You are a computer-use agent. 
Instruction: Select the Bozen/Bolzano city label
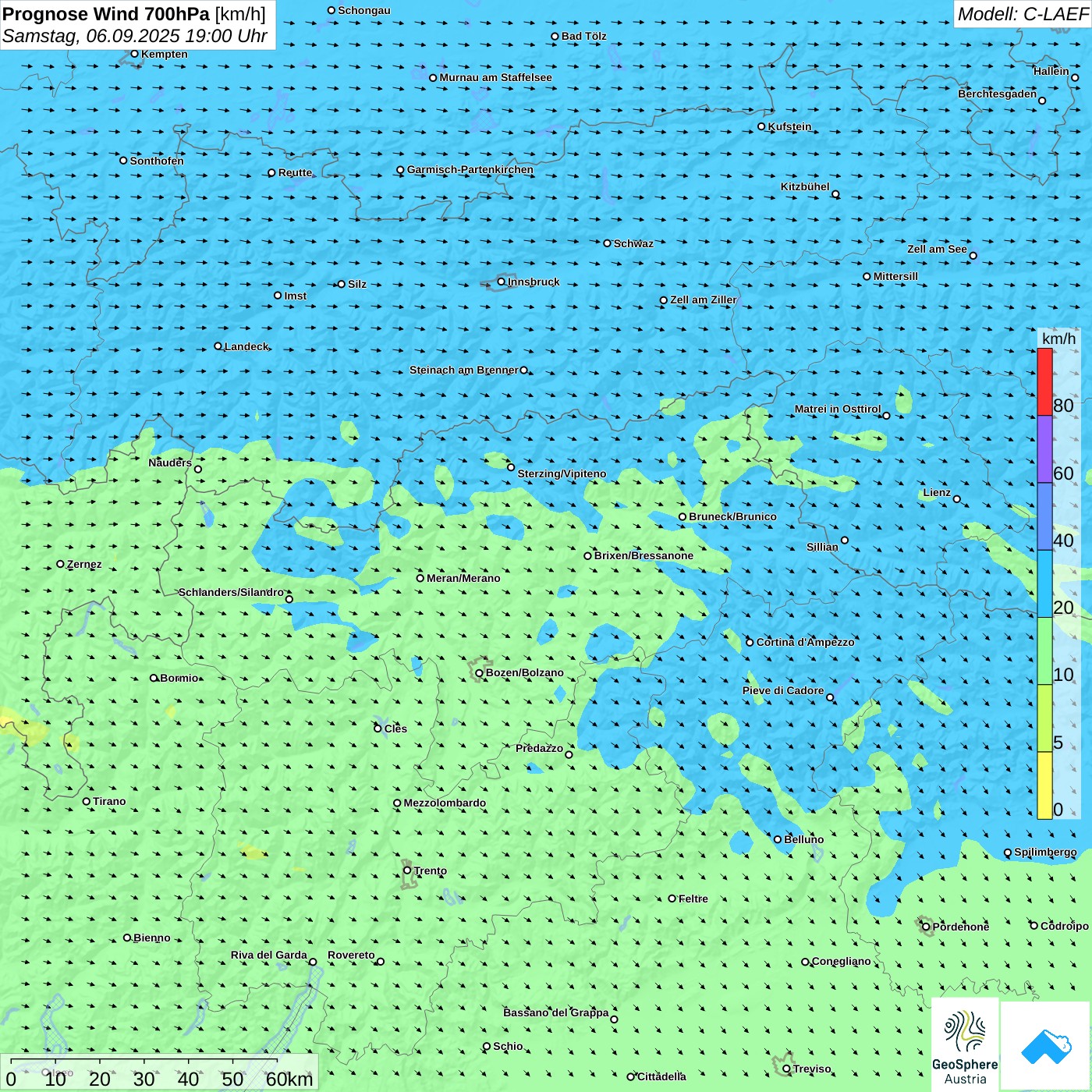524,672
